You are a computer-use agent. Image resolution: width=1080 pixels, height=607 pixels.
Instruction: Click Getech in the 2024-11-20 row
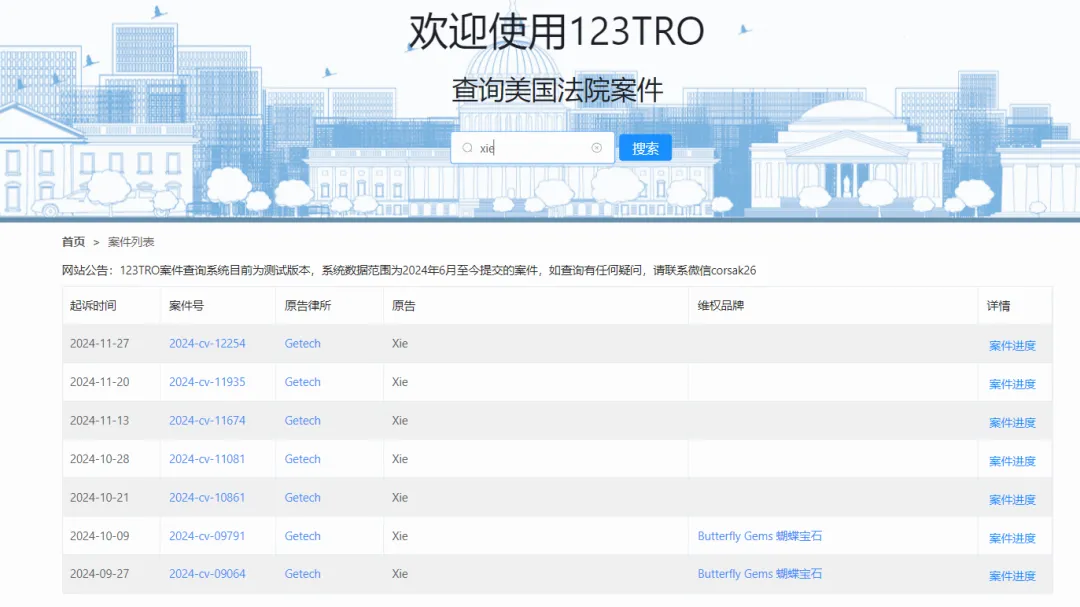302,382
